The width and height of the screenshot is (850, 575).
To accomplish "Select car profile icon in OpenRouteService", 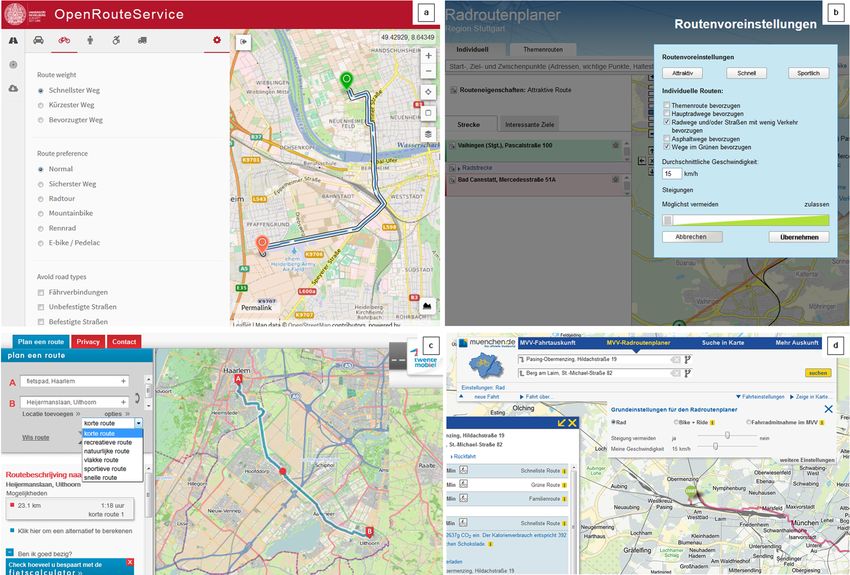I will click(38, 40).
